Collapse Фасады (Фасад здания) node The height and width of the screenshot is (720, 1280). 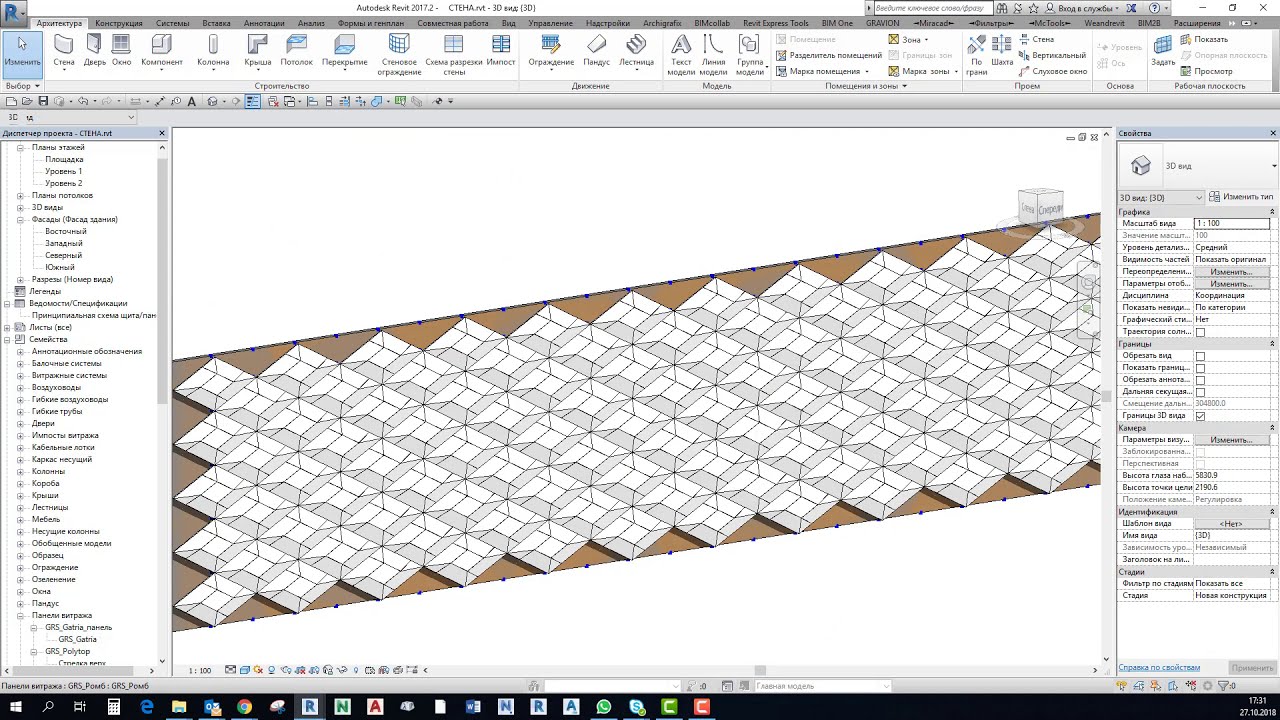20,220
